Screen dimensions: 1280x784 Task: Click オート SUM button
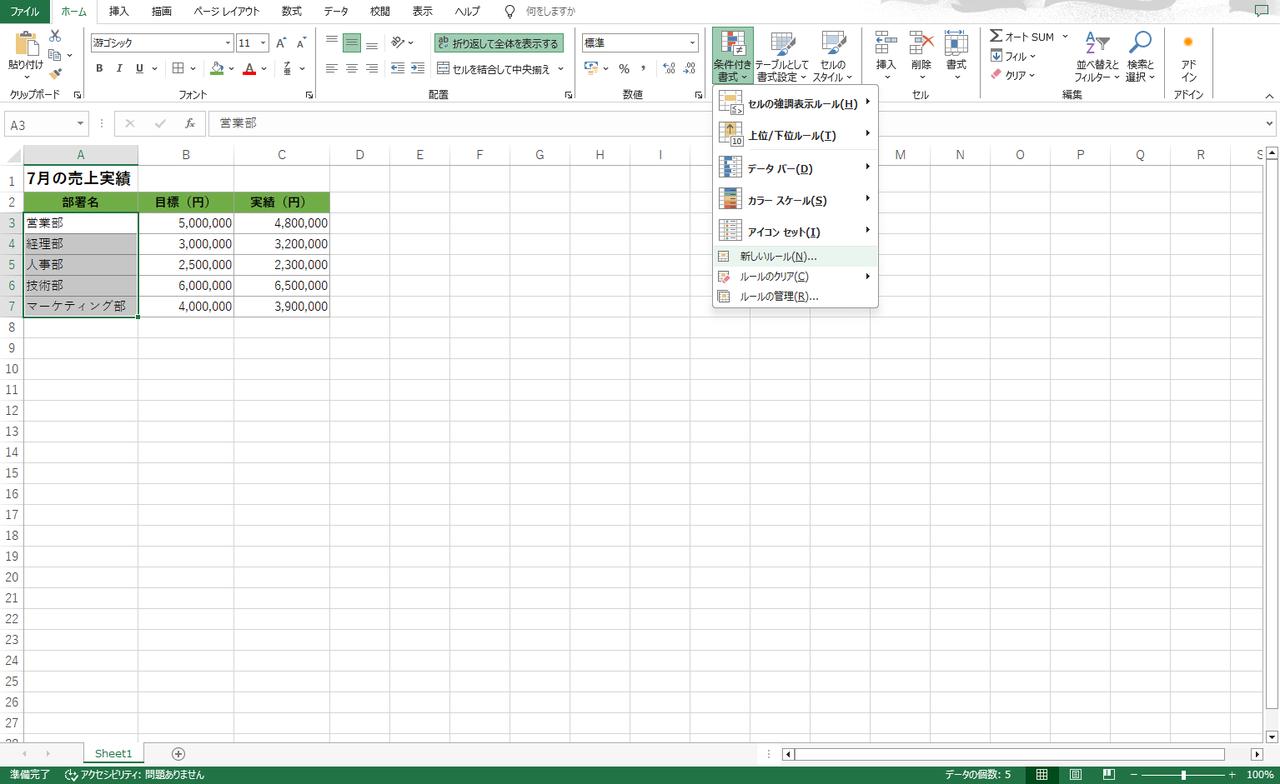(x=1022, y=36)
